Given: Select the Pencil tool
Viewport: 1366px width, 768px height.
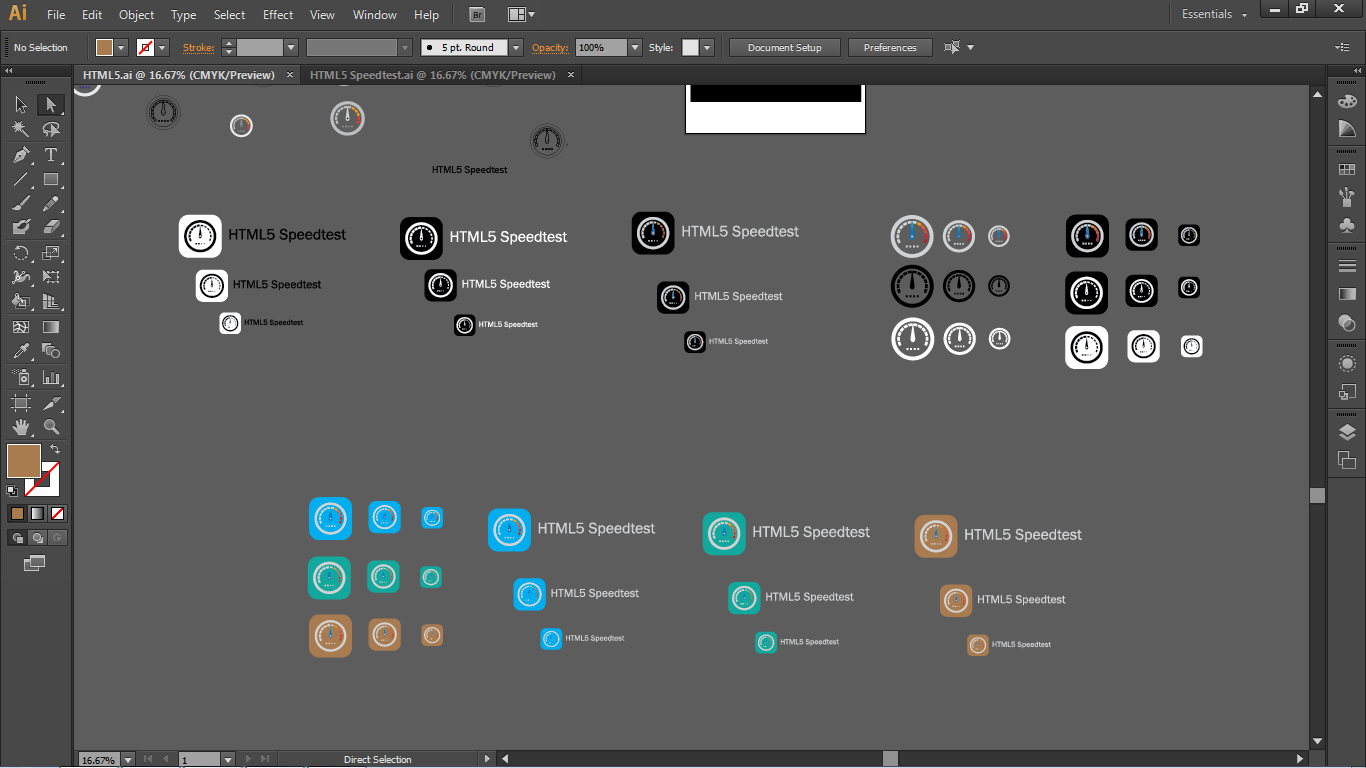Looking at the screenshot, I should pyautogui.click(x=51, y=204).
